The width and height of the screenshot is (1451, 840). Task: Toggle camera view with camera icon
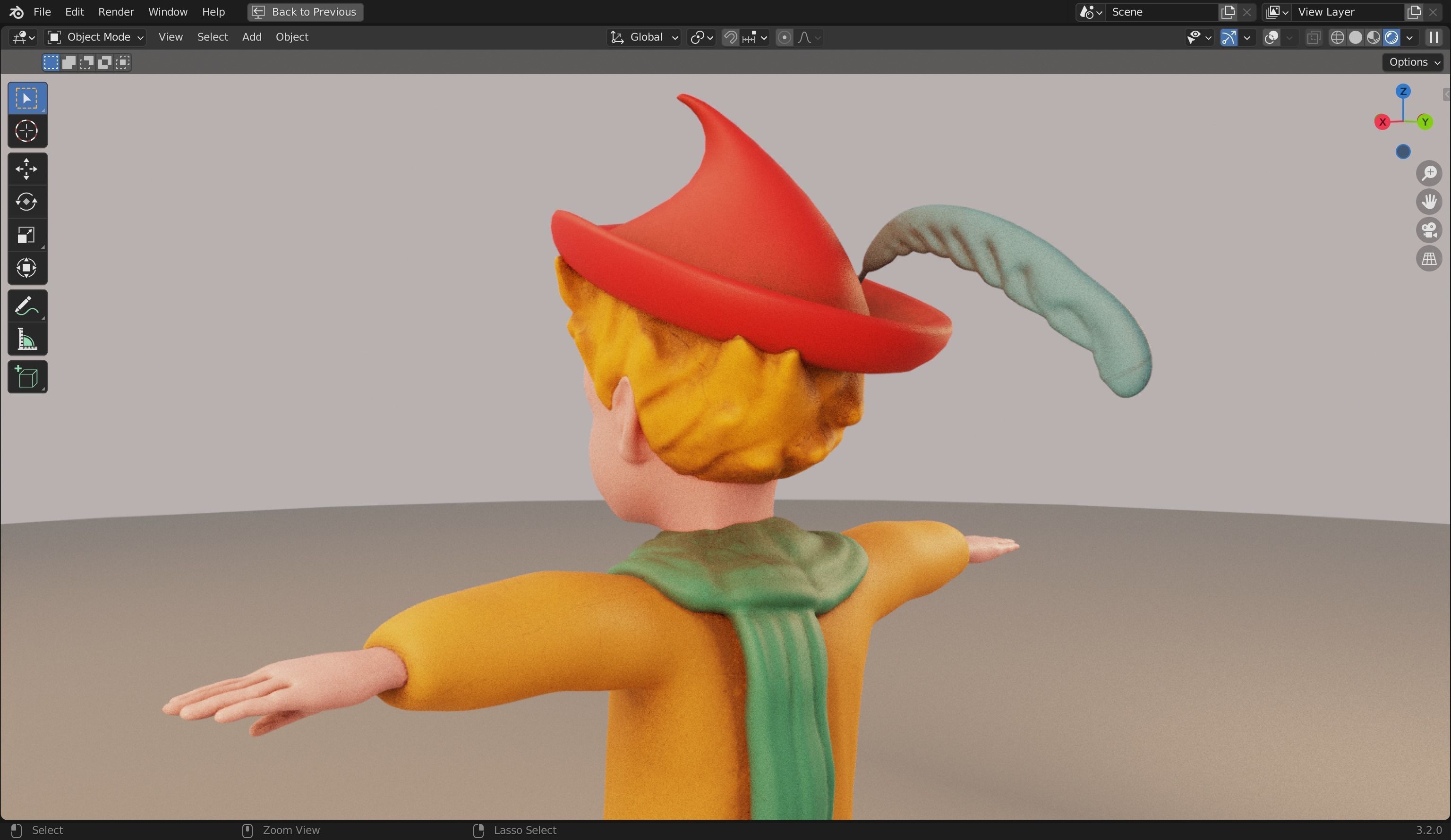click(x=1429, y=230)
